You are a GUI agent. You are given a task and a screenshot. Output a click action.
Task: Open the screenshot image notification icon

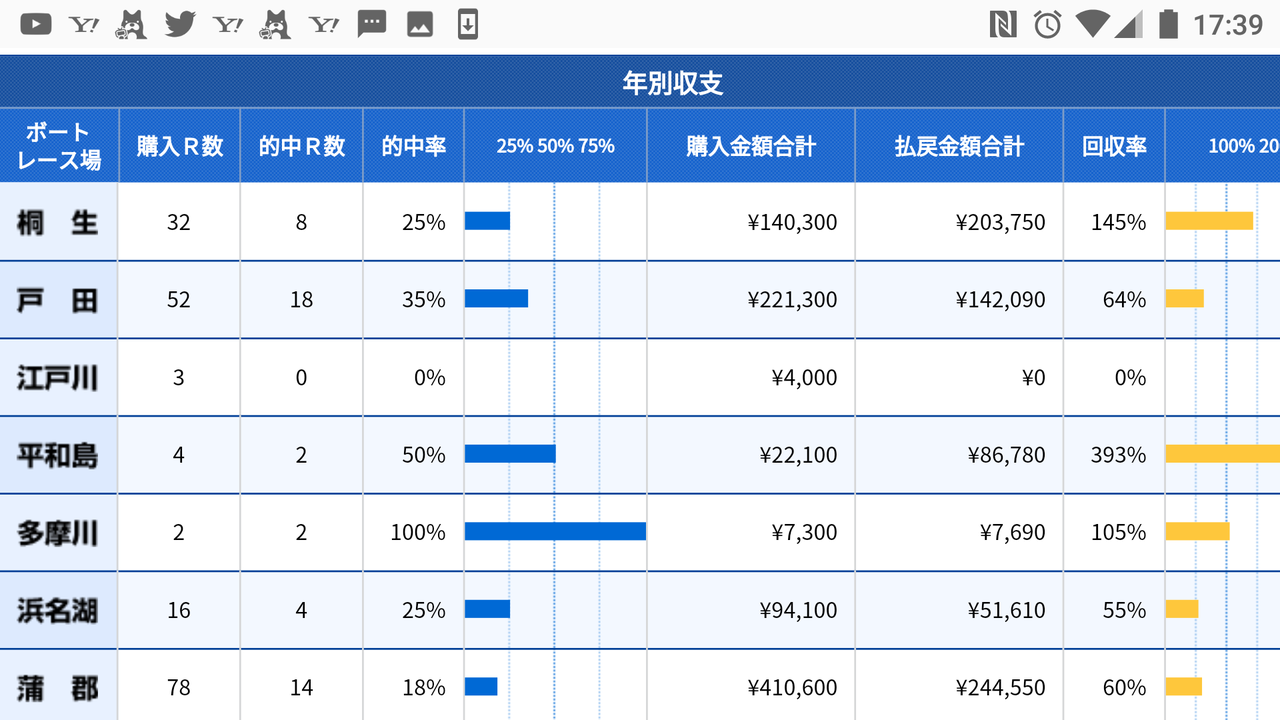tap(419, 23)
